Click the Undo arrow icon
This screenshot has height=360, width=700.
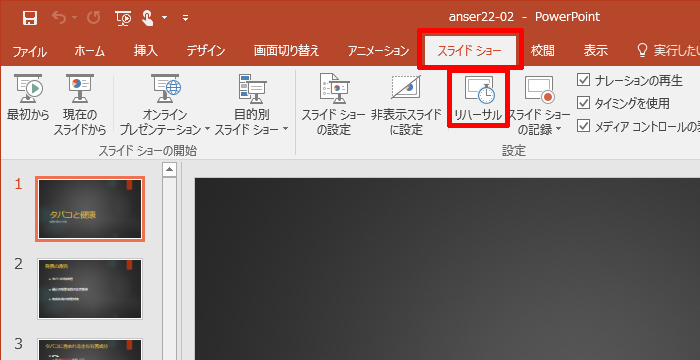[x=59, y=18]
